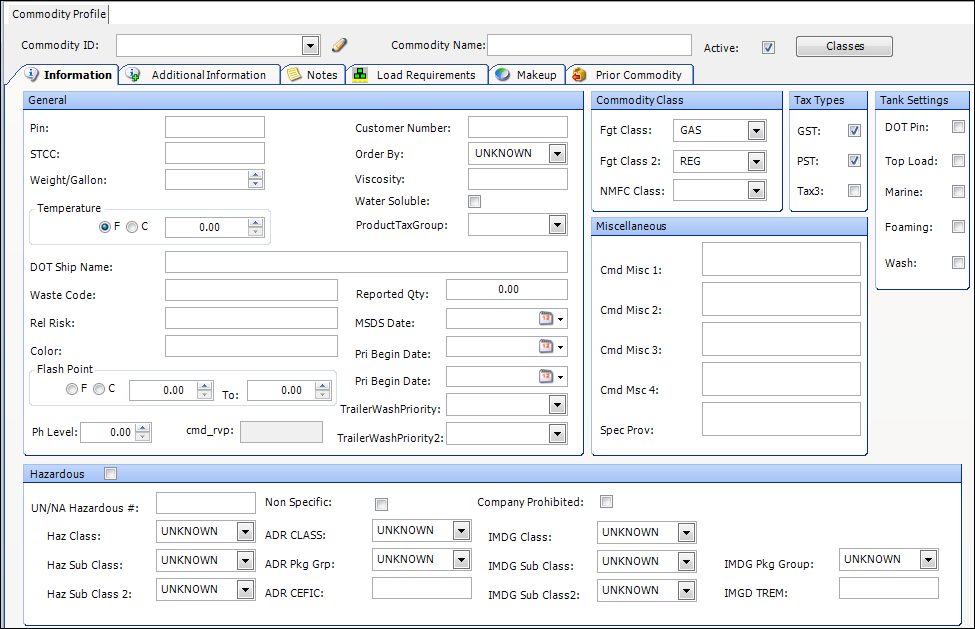Toggle the Active checkbox

(x=768, y=47)
